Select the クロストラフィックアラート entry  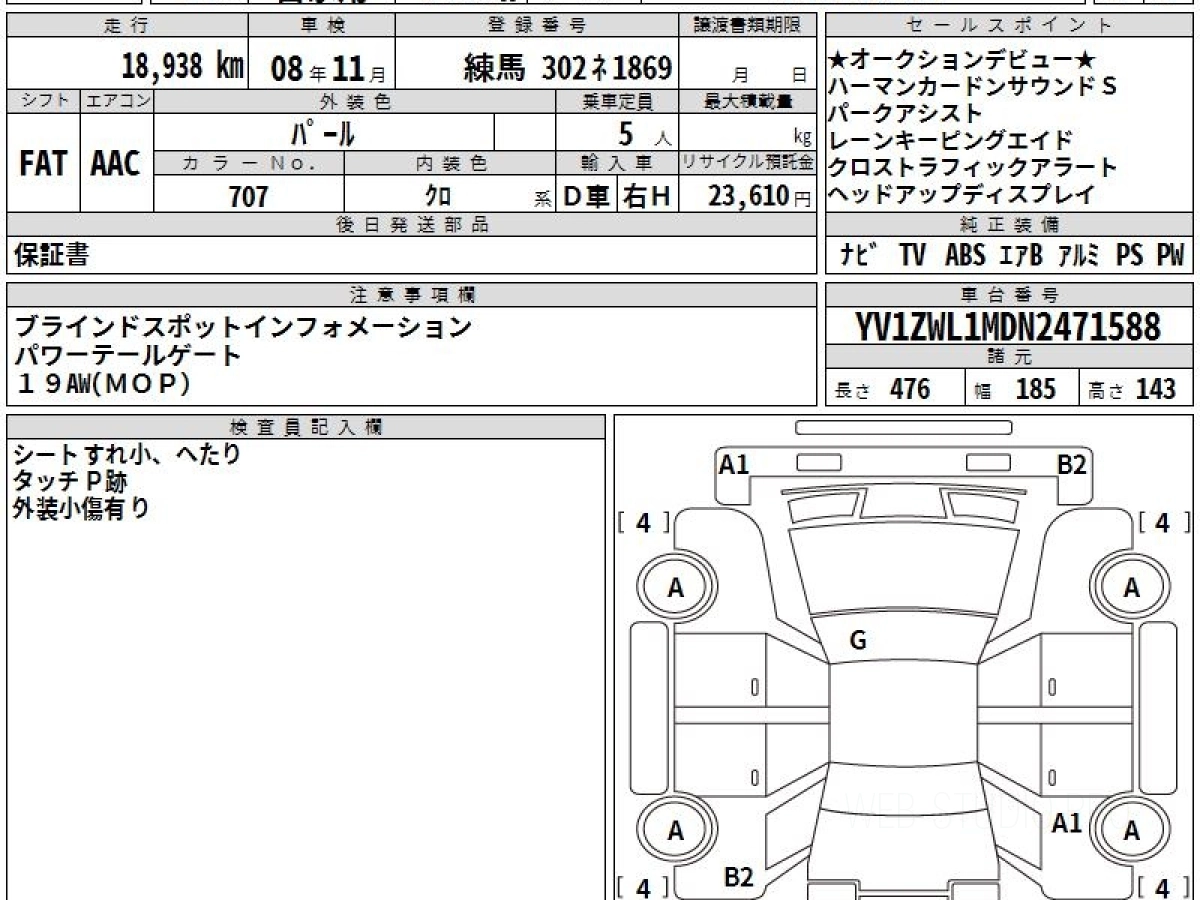(x=973, y=167)
